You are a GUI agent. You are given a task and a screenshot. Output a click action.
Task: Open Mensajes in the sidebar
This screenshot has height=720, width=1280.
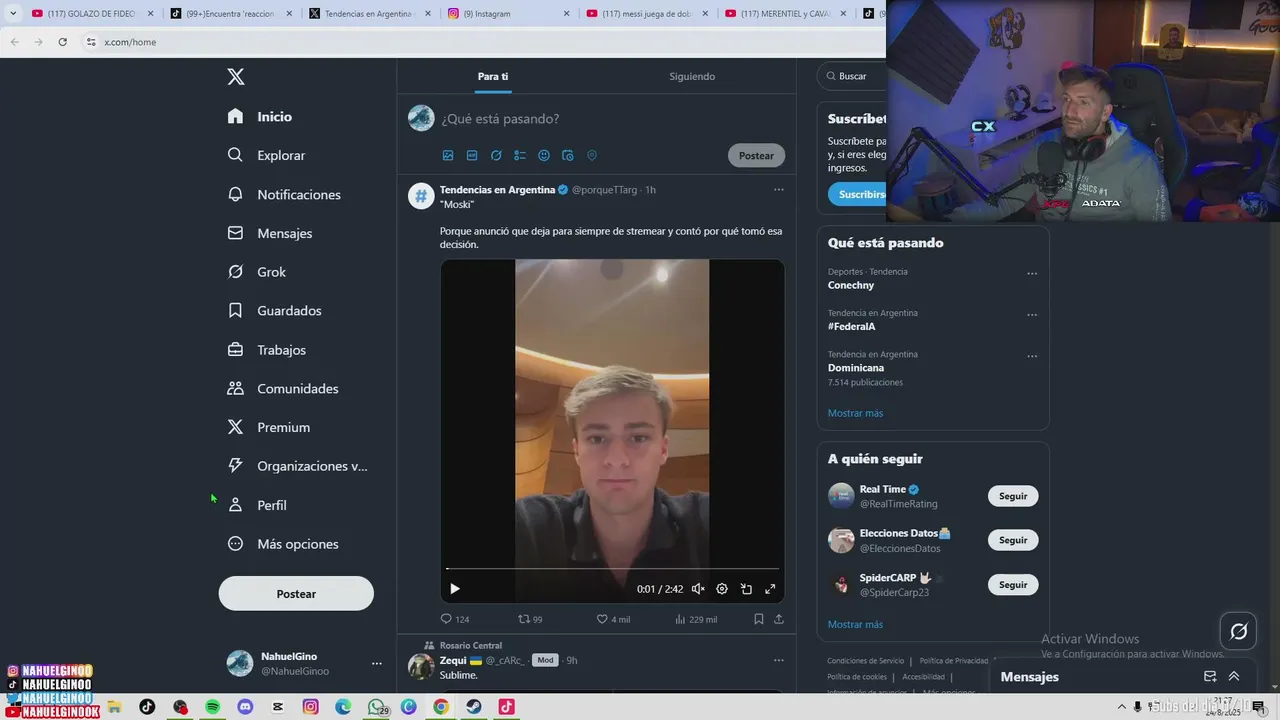pyautogui.click(x=270, y=233)
